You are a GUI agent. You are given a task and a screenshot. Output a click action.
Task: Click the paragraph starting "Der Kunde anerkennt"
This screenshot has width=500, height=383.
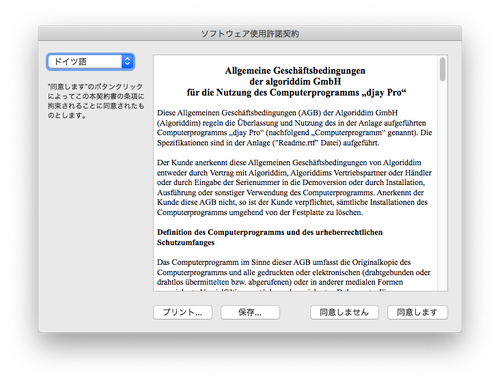click(294, 187)
